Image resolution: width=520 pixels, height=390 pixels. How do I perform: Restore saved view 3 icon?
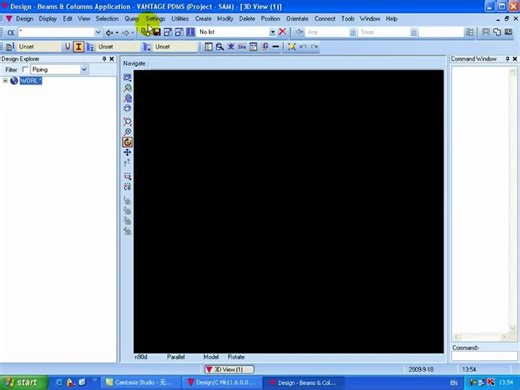[127, 221]
